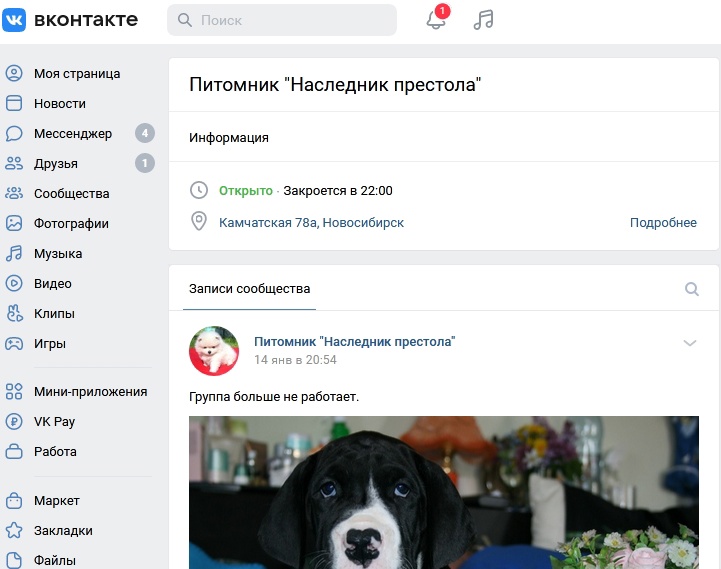The width and height of the screenshot is (721, 569).
Task: Open the notifications bell icon
Action: pos(436,20)
